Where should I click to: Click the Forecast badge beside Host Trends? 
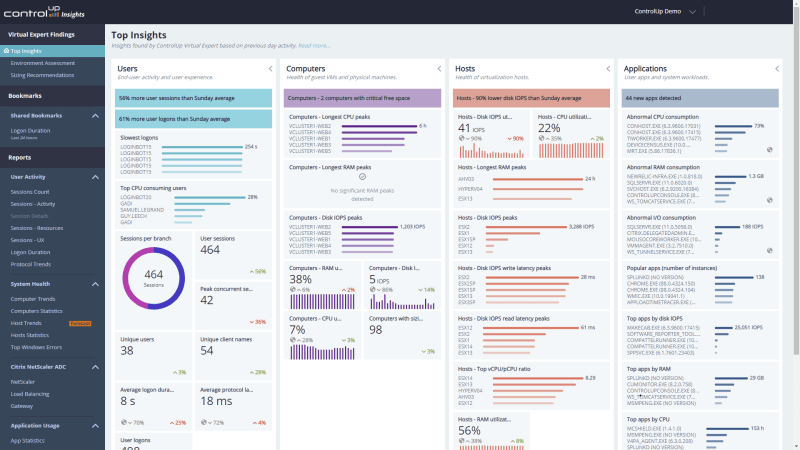(x=80, y=323)
